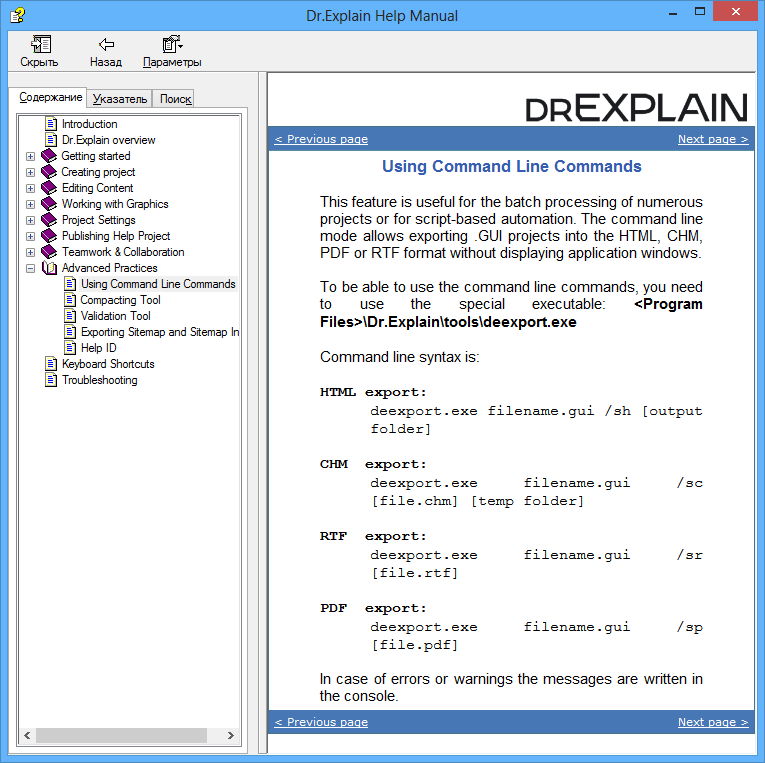Follow the bottom Next page link
This screenshot has height=763, width=765.
713,722
